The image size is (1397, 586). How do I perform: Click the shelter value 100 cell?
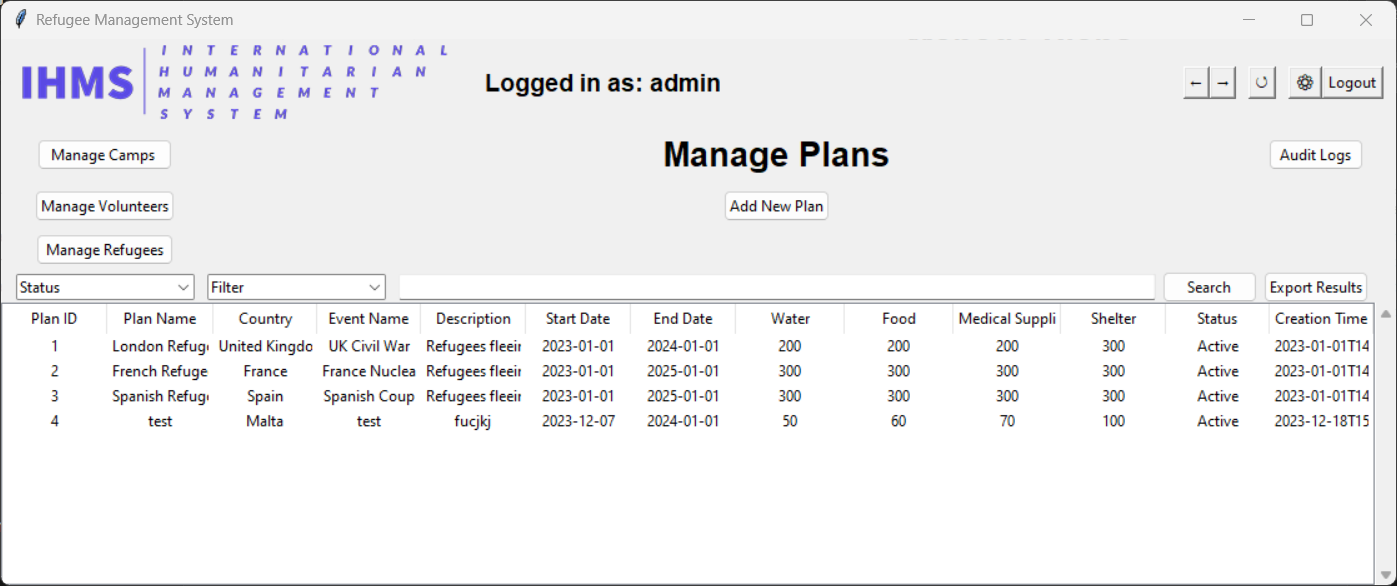click(x=1113, y=421)
